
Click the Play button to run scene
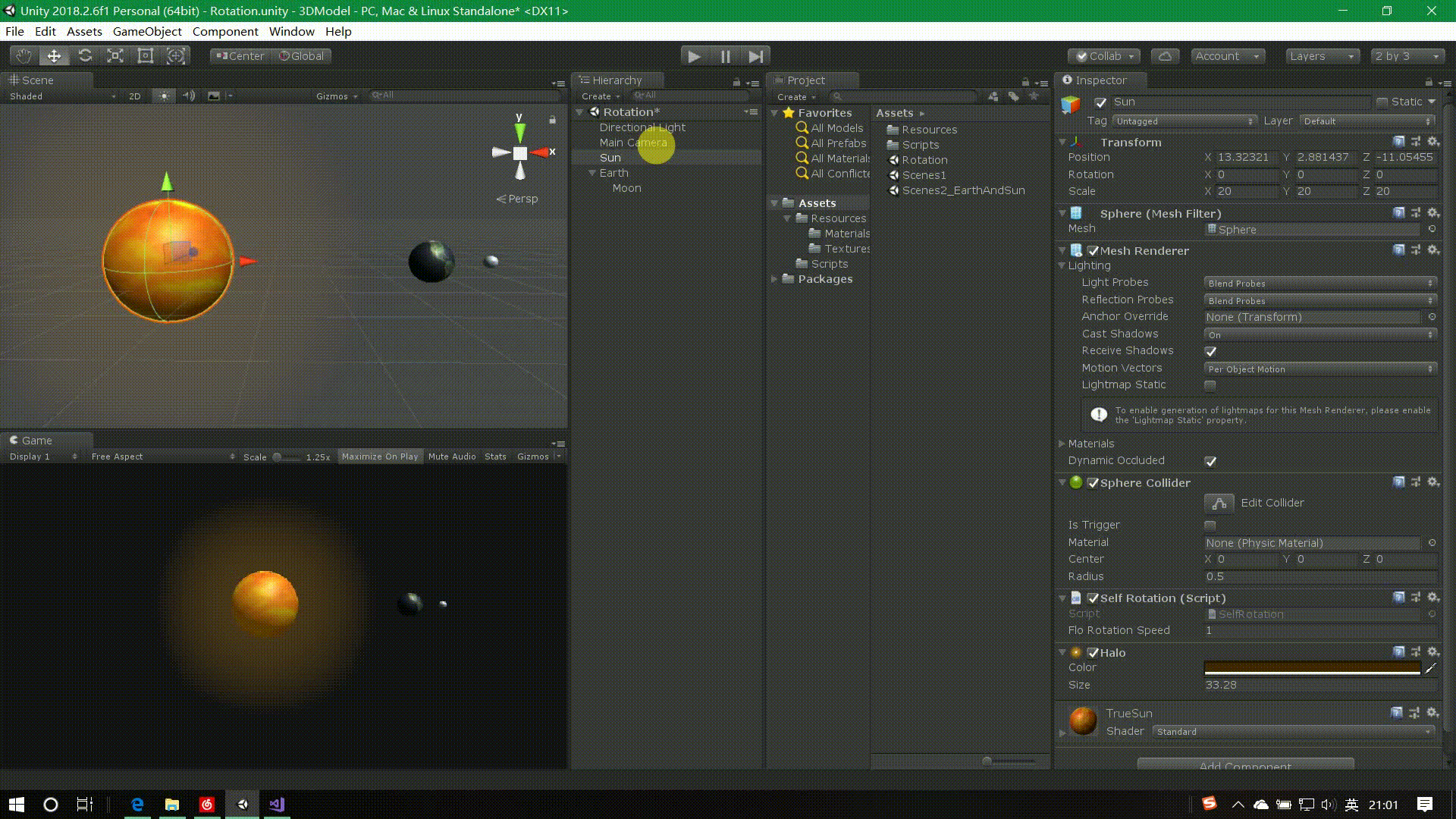(x=693, y=55)
